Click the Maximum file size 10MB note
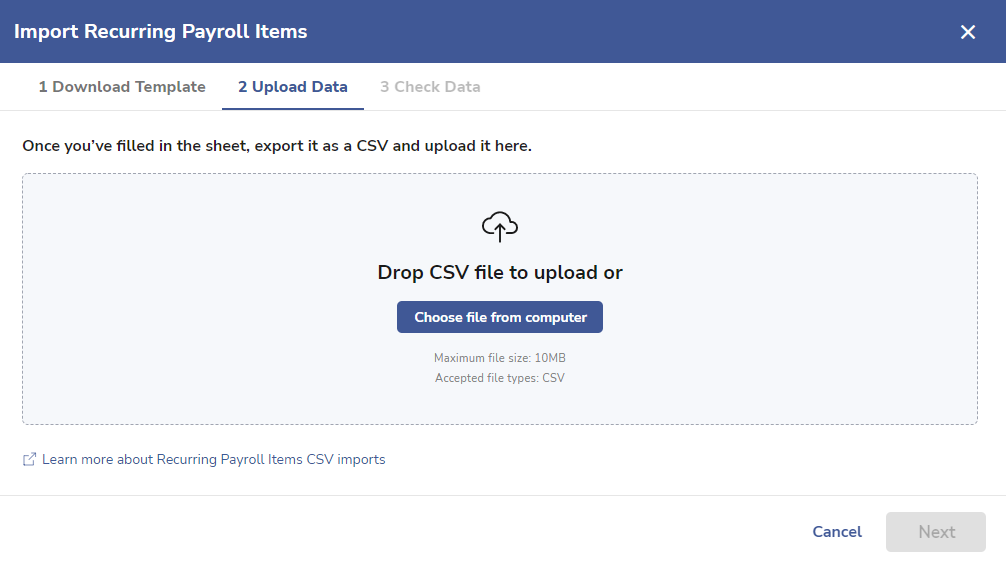Viewport: 1006px width, 561px height. (x=500, y=358)
